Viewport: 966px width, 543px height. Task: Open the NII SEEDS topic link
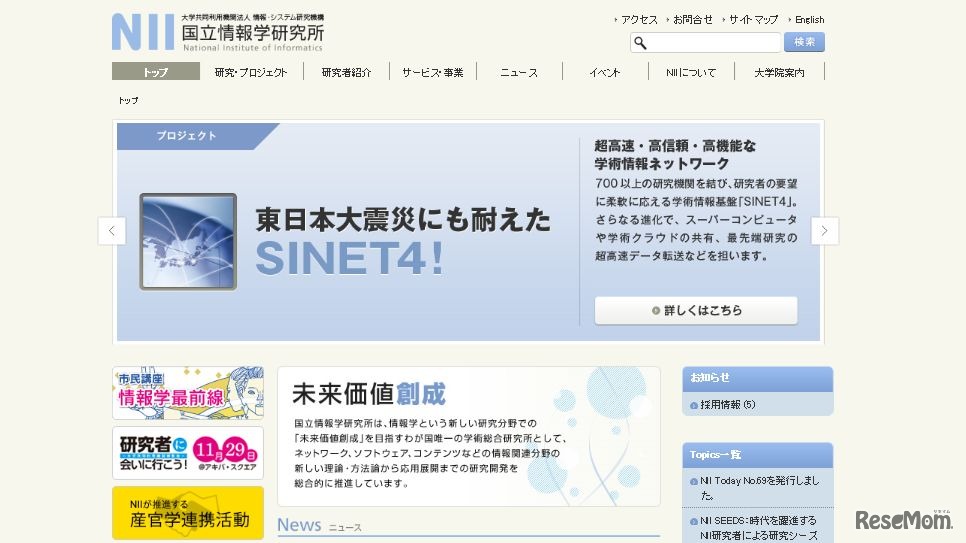(758, 528)
